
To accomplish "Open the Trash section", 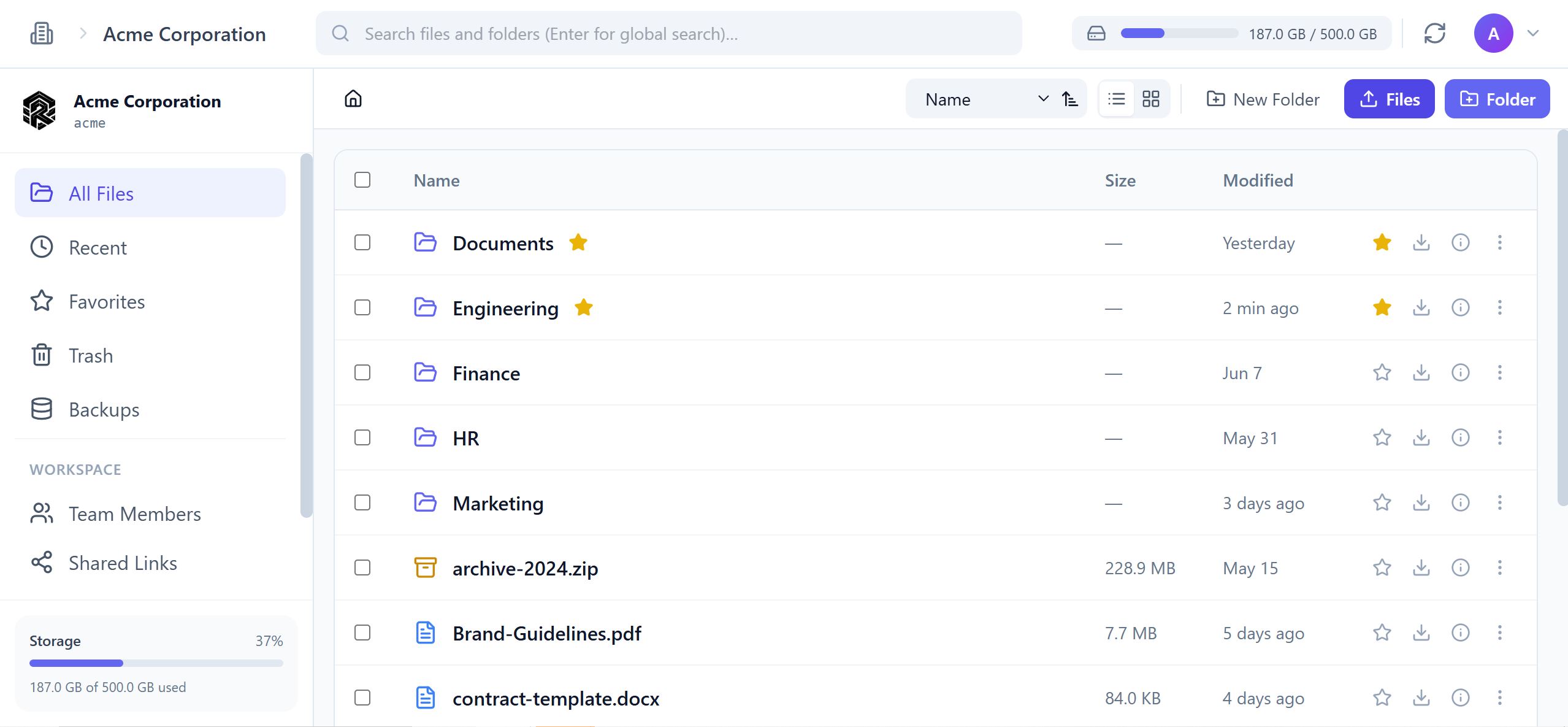I will (150, 355).
